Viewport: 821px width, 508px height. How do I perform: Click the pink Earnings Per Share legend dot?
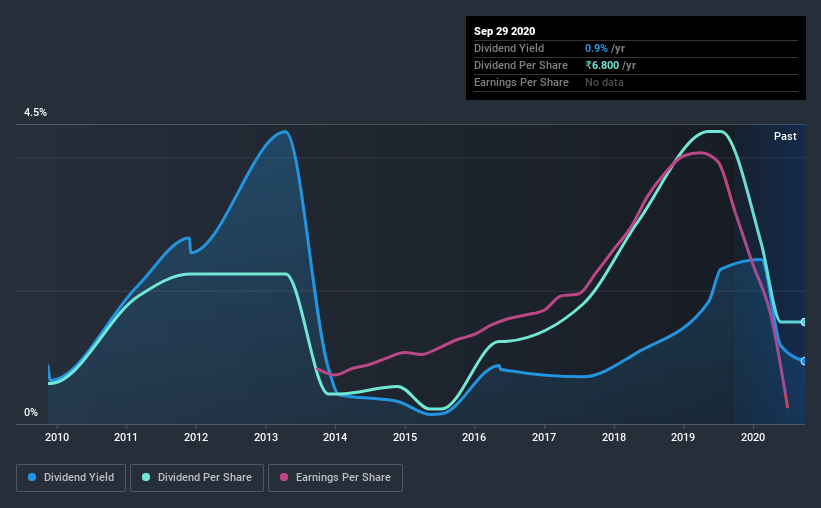click(x=284, y=477)
